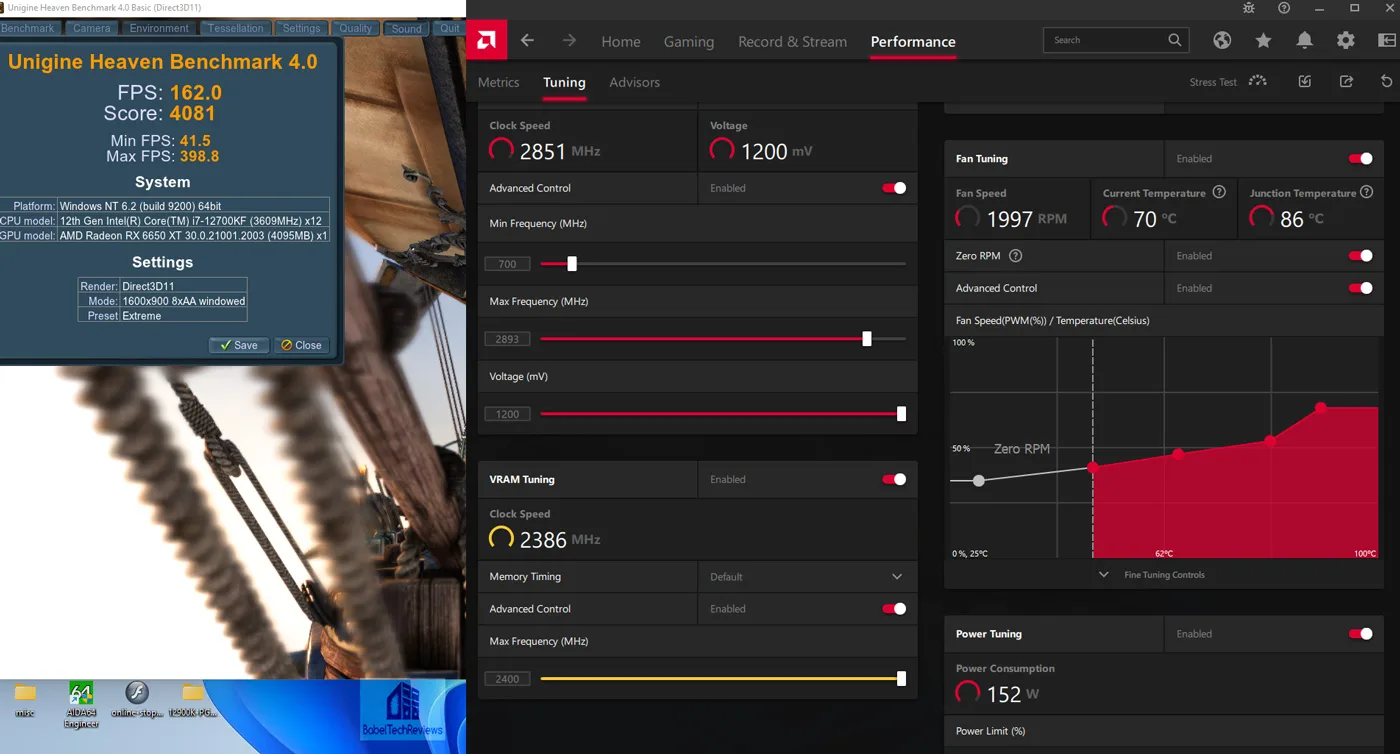This screenshot has height=754, width=1400.
Task: Disable the Zero RPM switch
Action: pos(1360,256)
